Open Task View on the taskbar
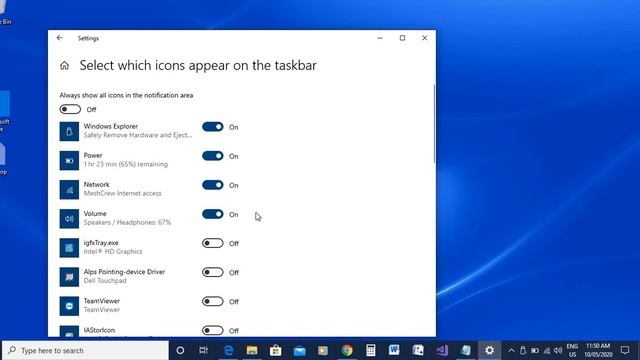The width and height of the screenshot is (640, 360). coord(203,350)
